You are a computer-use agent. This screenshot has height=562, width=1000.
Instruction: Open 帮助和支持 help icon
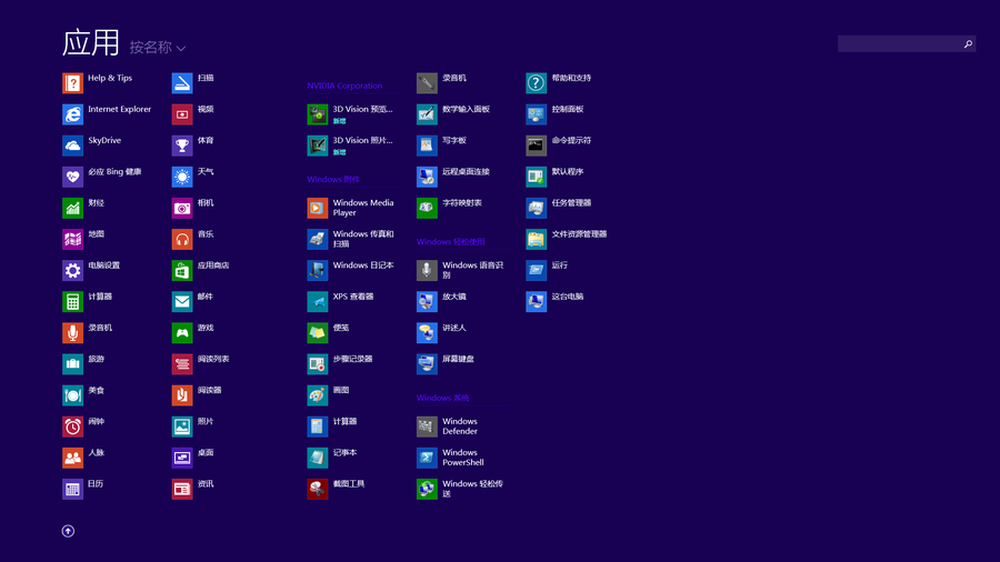(x=536, y=83)
